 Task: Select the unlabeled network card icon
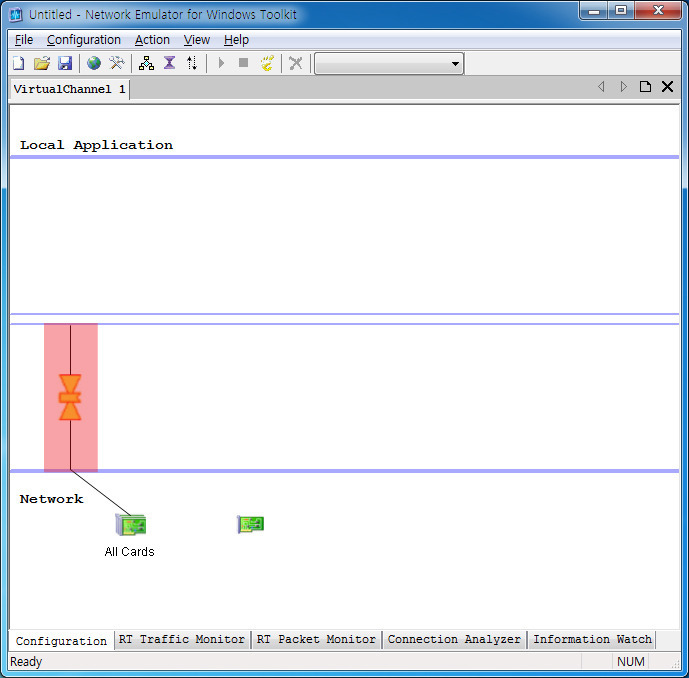coord(250,524)
